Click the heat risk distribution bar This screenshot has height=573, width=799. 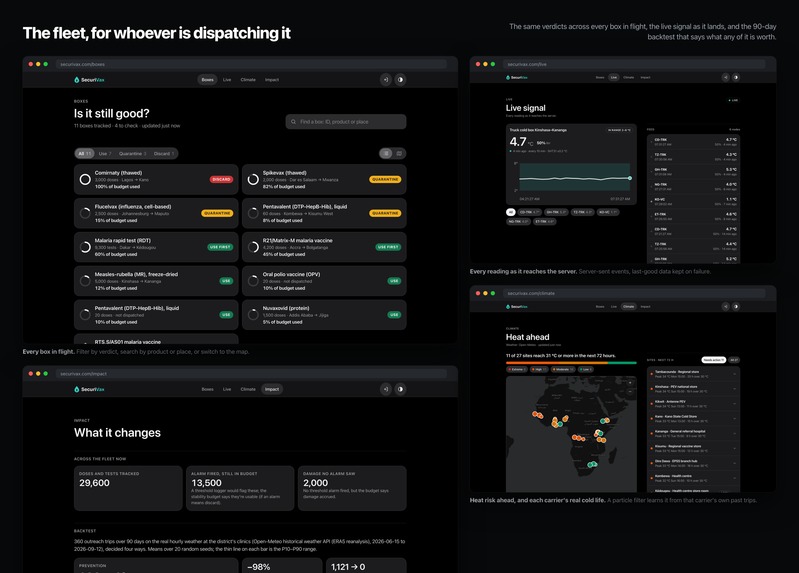pos(571,363)
